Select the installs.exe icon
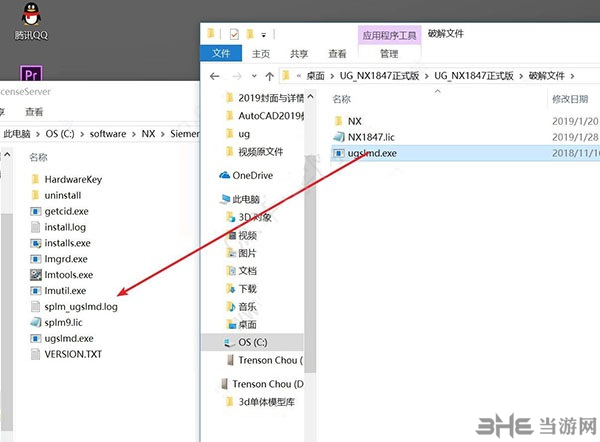The image size is (600, 442). click(35, 243)
